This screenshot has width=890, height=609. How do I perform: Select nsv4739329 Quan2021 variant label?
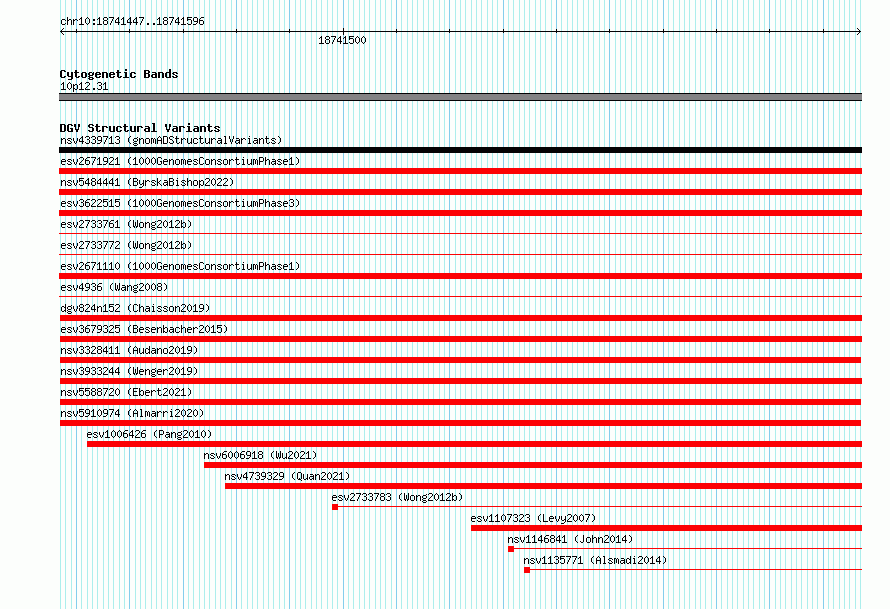[x=287, y=476]
